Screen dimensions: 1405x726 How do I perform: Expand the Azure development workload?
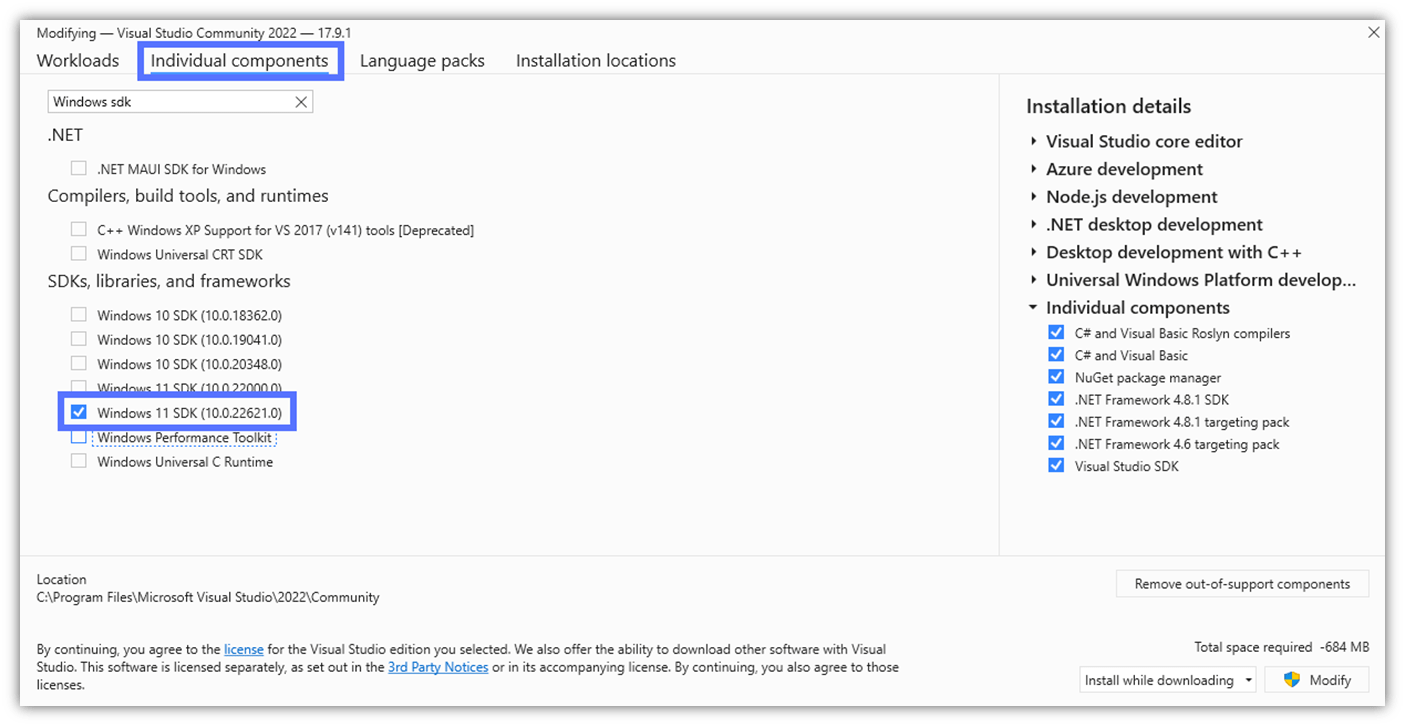1032,169
